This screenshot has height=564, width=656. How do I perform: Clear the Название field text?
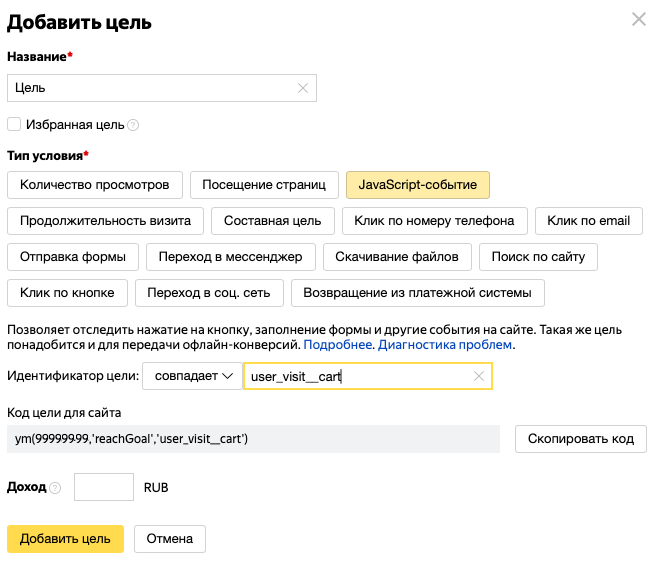302,88
